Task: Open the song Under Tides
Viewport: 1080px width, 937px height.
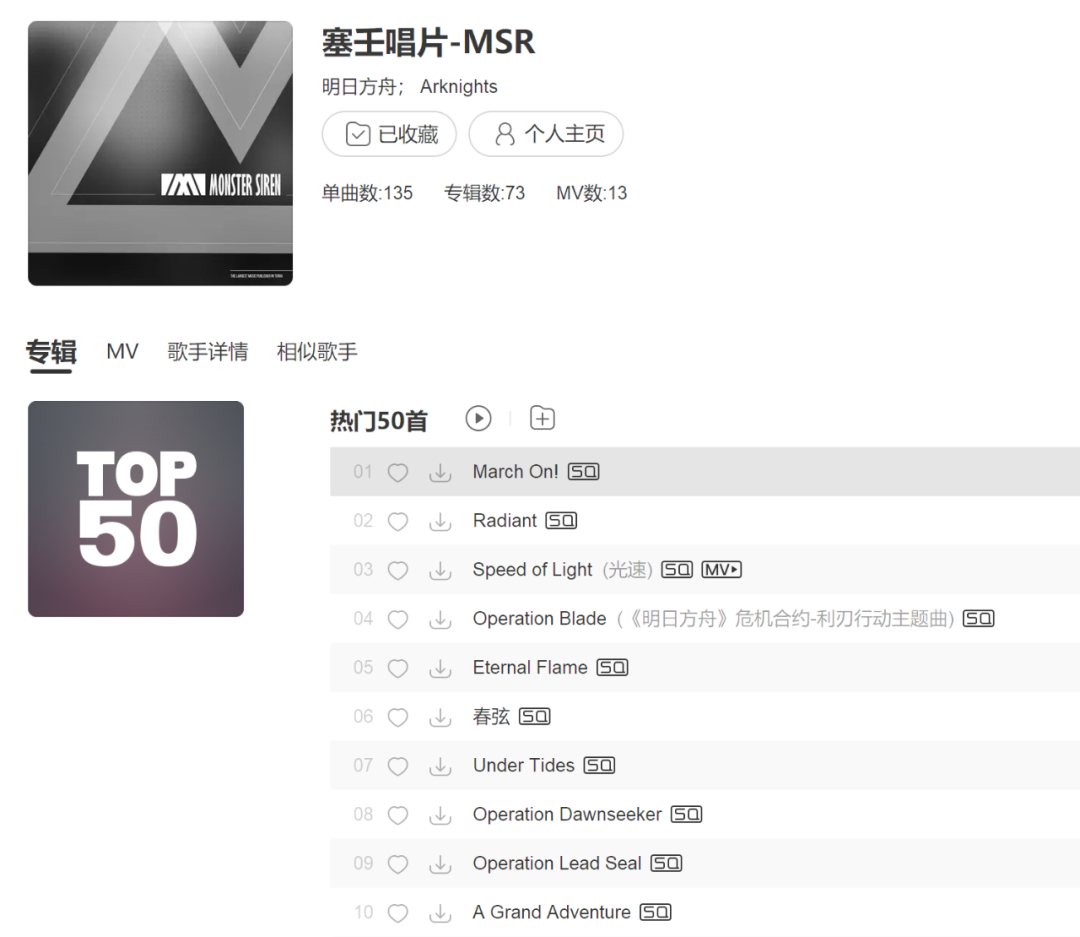Action: pos(523,765)
